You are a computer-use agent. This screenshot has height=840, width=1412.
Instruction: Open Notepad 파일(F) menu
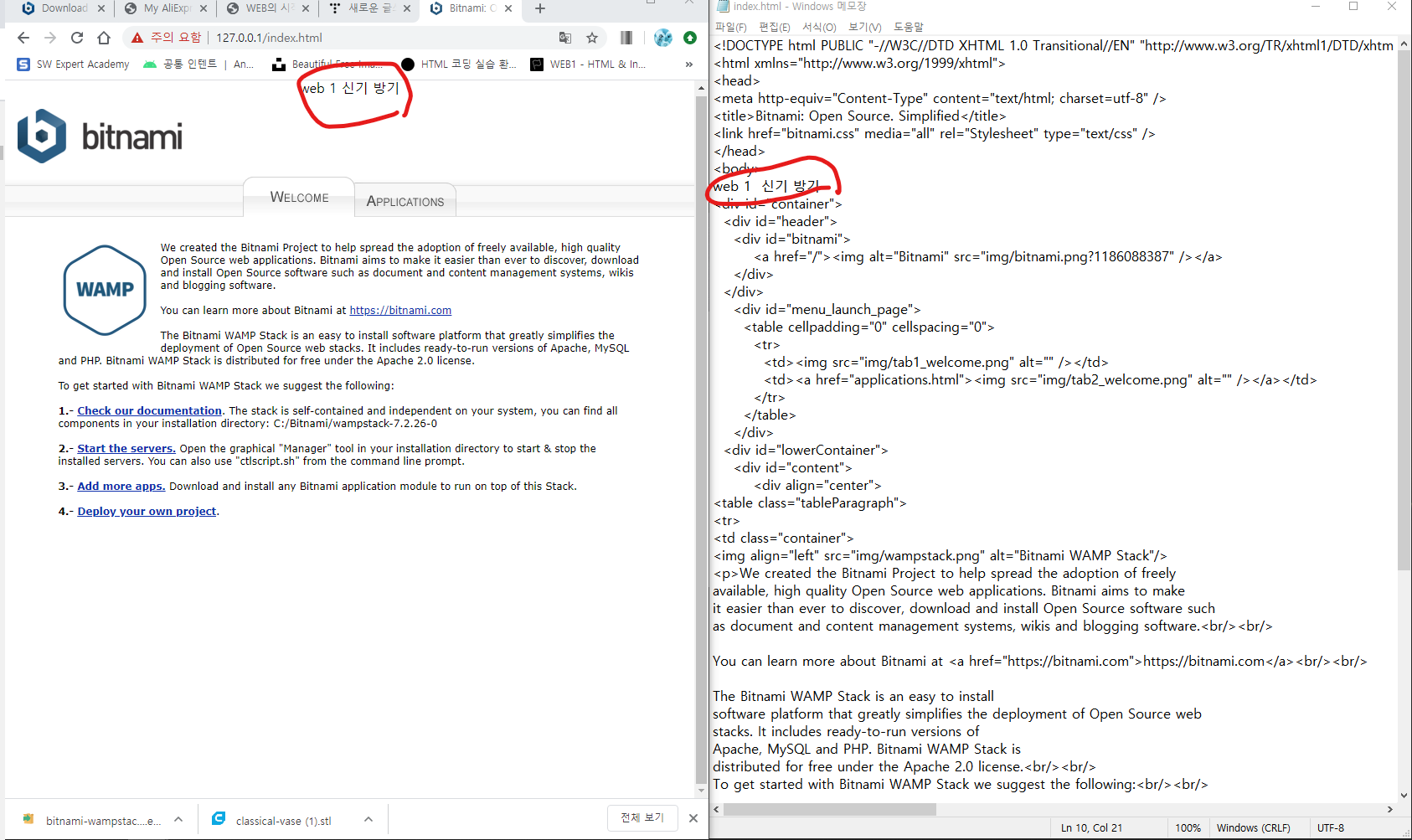pyautogui.click(x=730, y=27)
